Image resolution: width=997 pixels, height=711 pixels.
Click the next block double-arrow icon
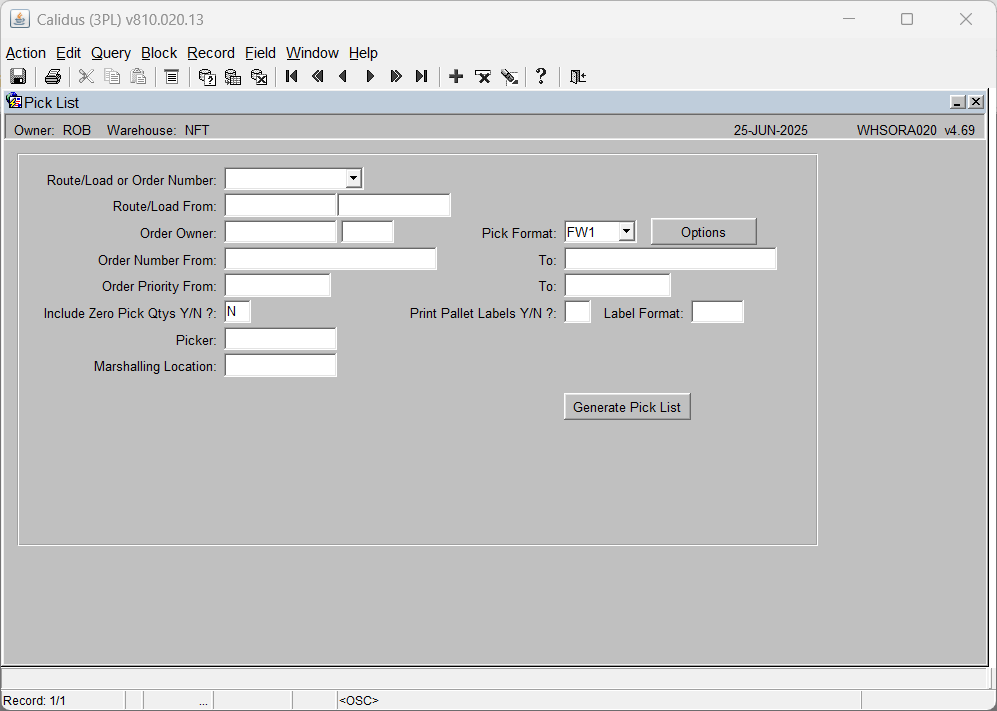(x=395, y=77)
